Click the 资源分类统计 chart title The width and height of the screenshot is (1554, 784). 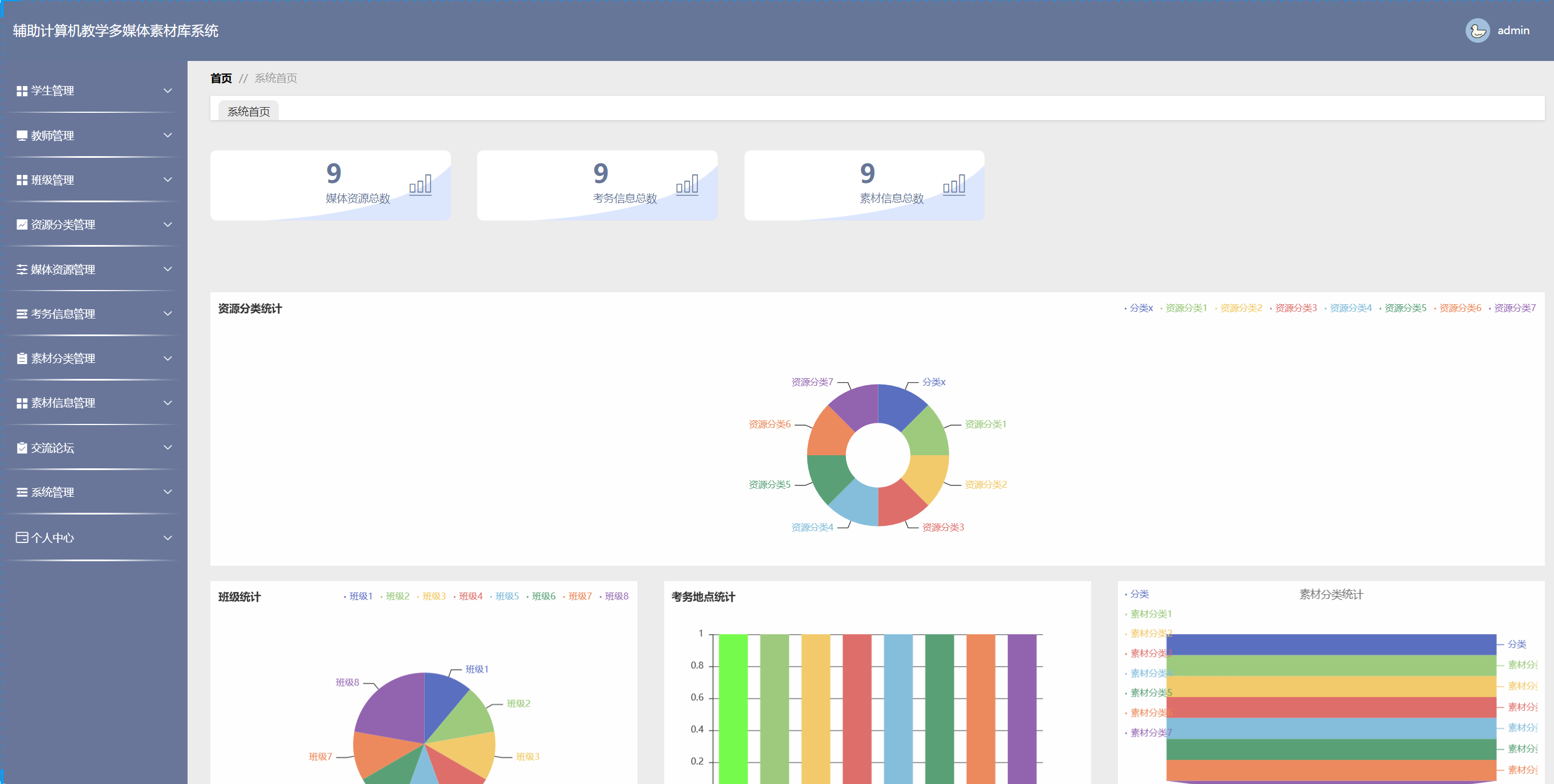250,309
